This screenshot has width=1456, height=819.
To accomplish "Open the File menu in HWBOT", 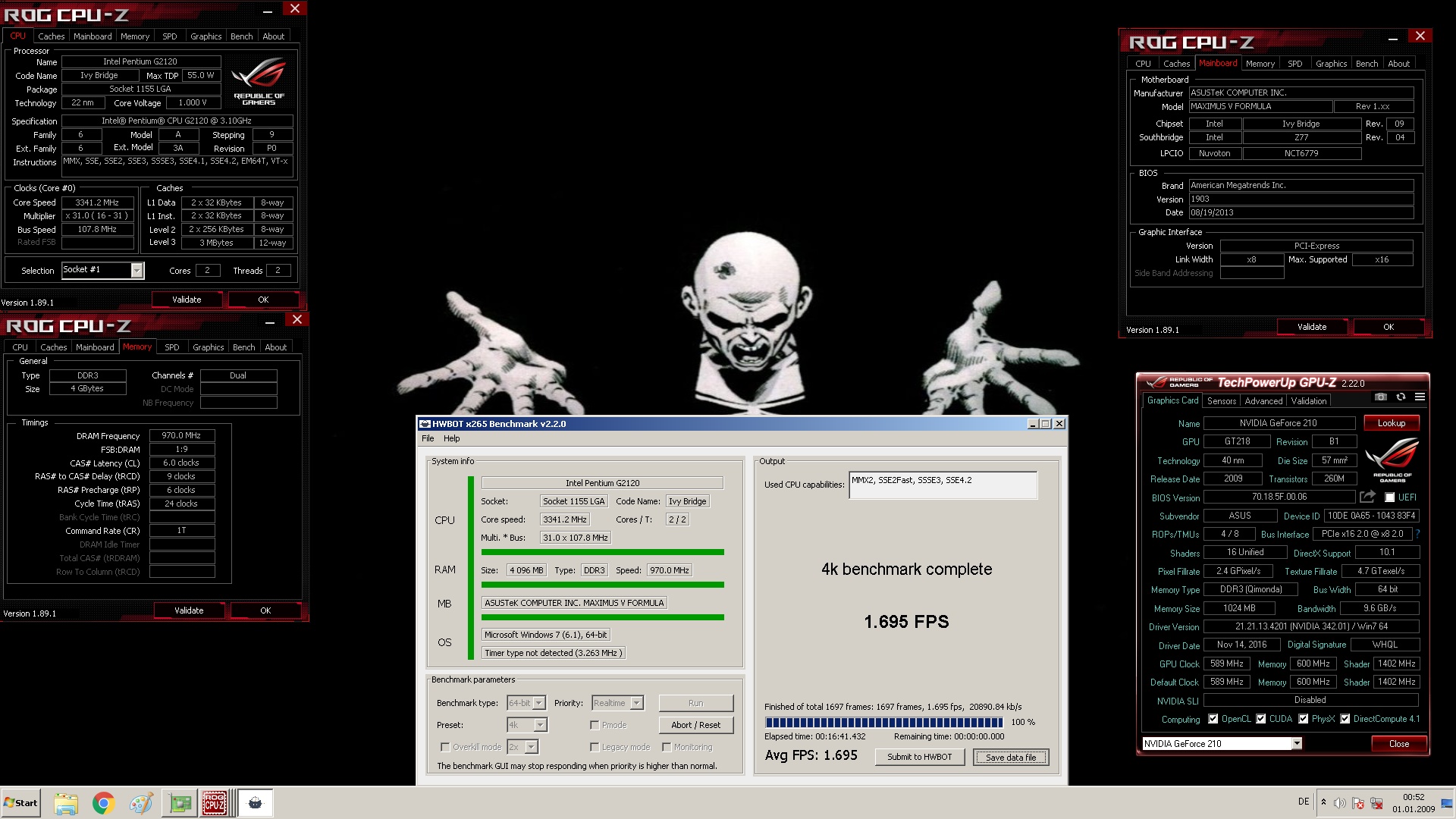I will (x=428, y=438).
